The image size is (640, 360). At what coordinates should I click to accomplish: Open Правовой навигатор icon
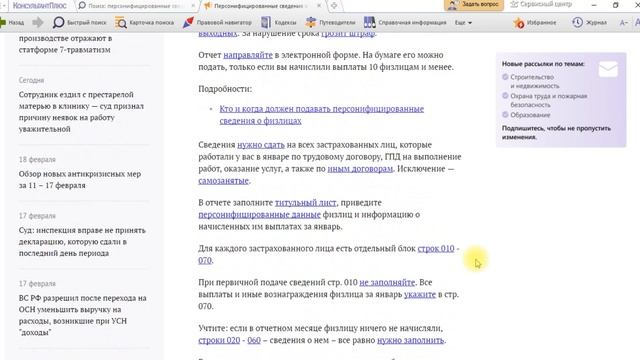point(188,22)
